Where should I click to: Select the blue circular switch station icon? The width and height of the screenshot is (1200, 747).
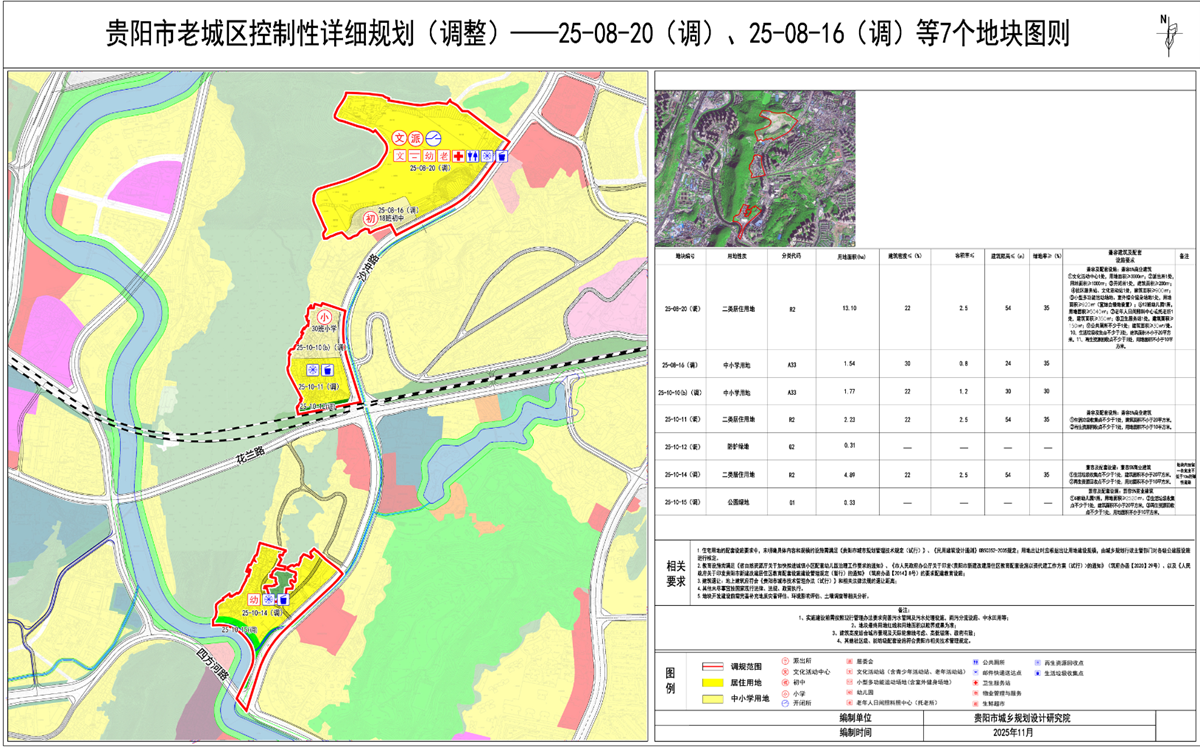[434, 139]
